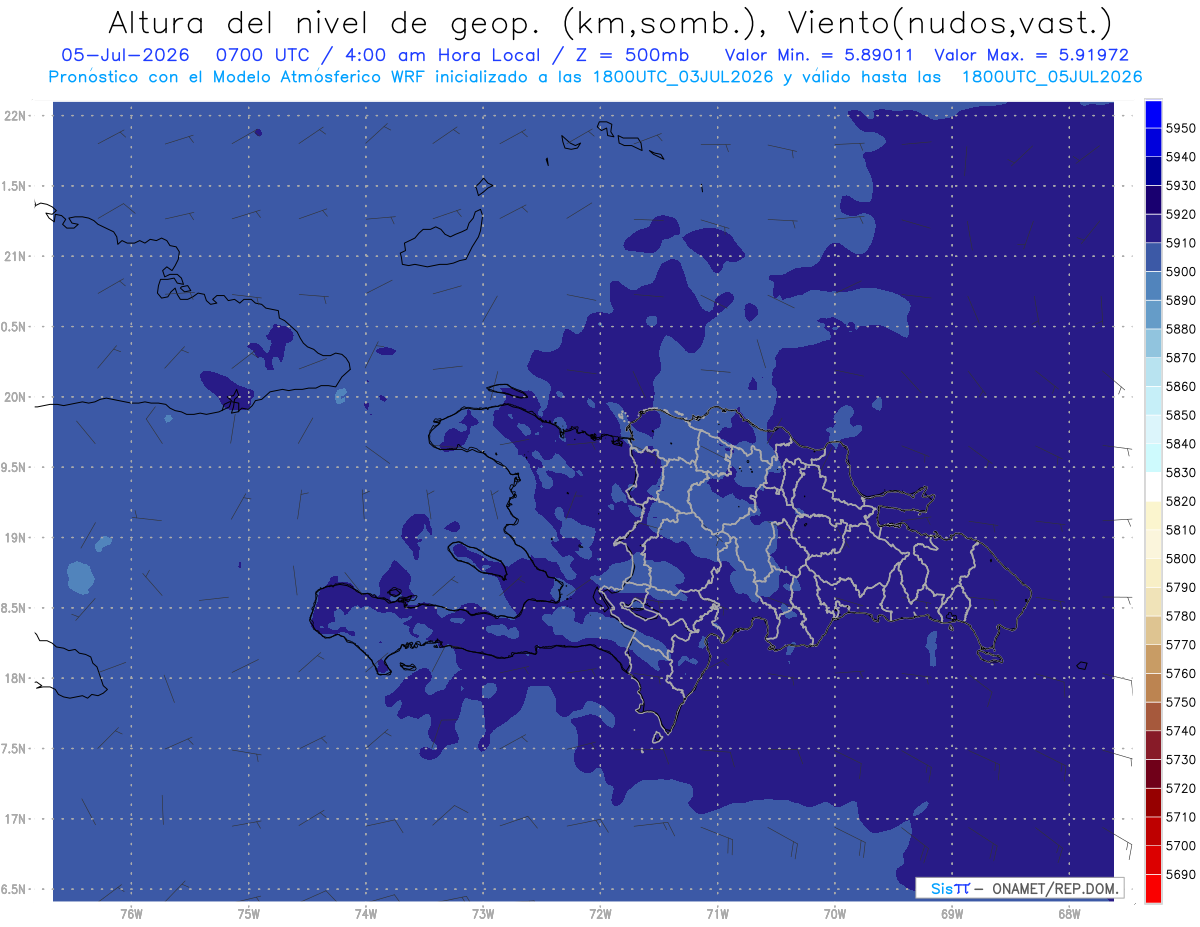Click the '19N' latitude label
Viewport: 1200px width, 927px height.
point(17,538)
